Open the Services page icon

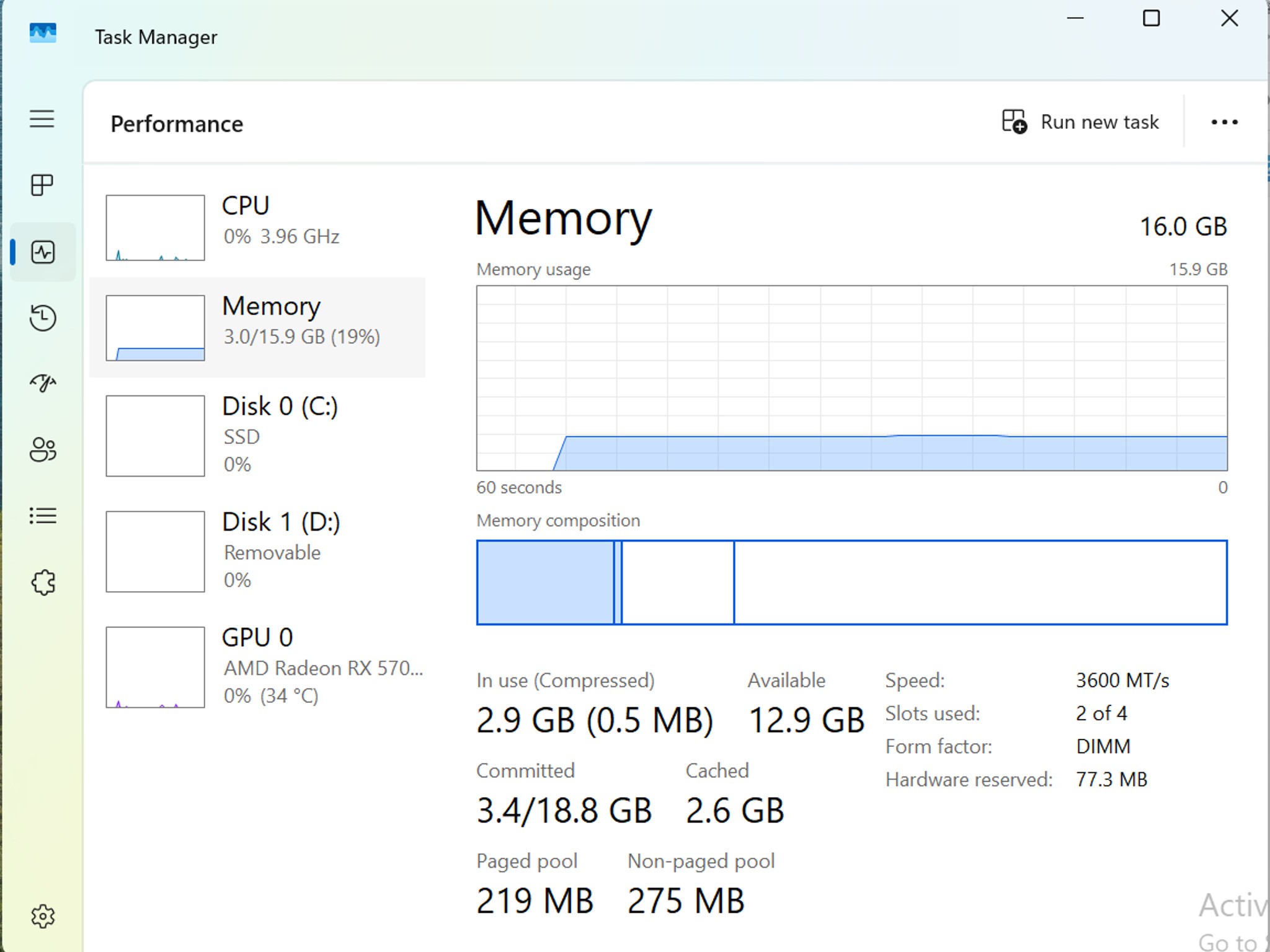(43, 583)
